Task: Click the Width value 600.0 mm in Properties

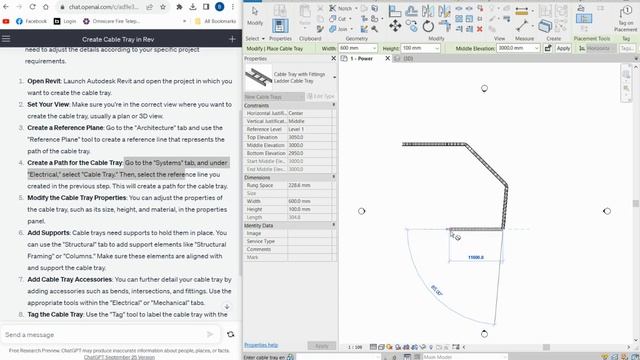Action: (310, 201)
